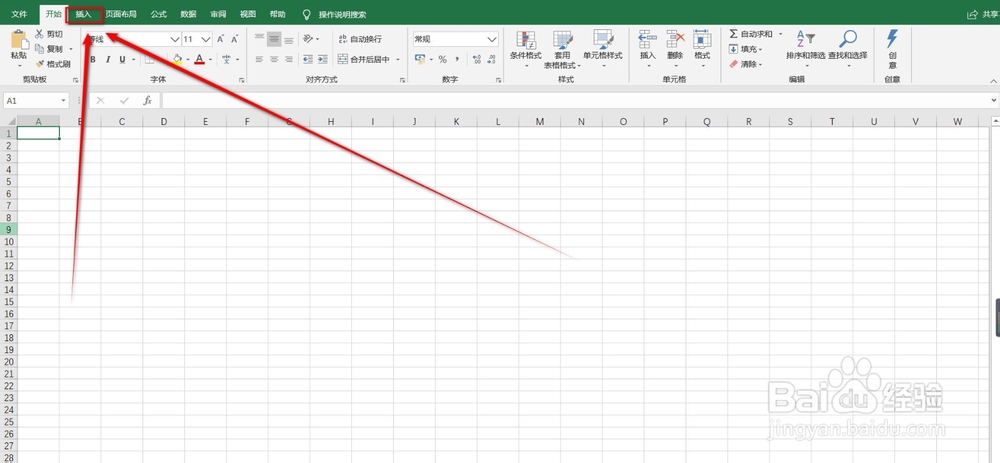
Task: Toggle Wrap Text (自动换行)
Action: click(360, 39)
